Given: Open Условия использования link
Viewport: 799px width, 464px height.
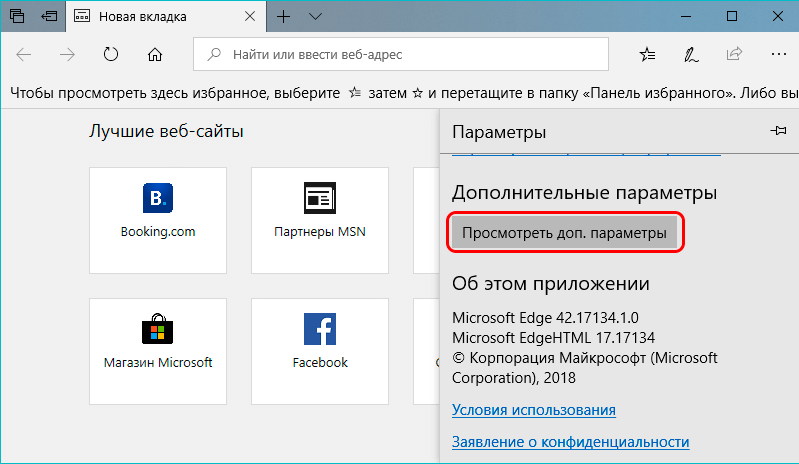Looking at the screenshot, I should coord(534,410).
